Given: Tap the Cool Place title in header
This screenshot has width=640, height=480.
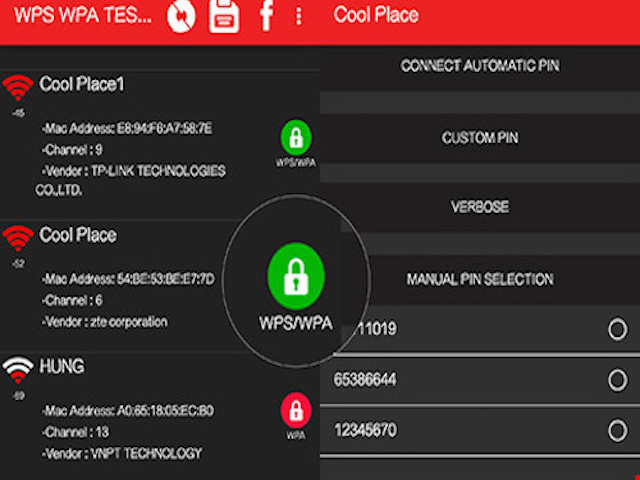Looking at the screenshot, I should click(376, 15).
